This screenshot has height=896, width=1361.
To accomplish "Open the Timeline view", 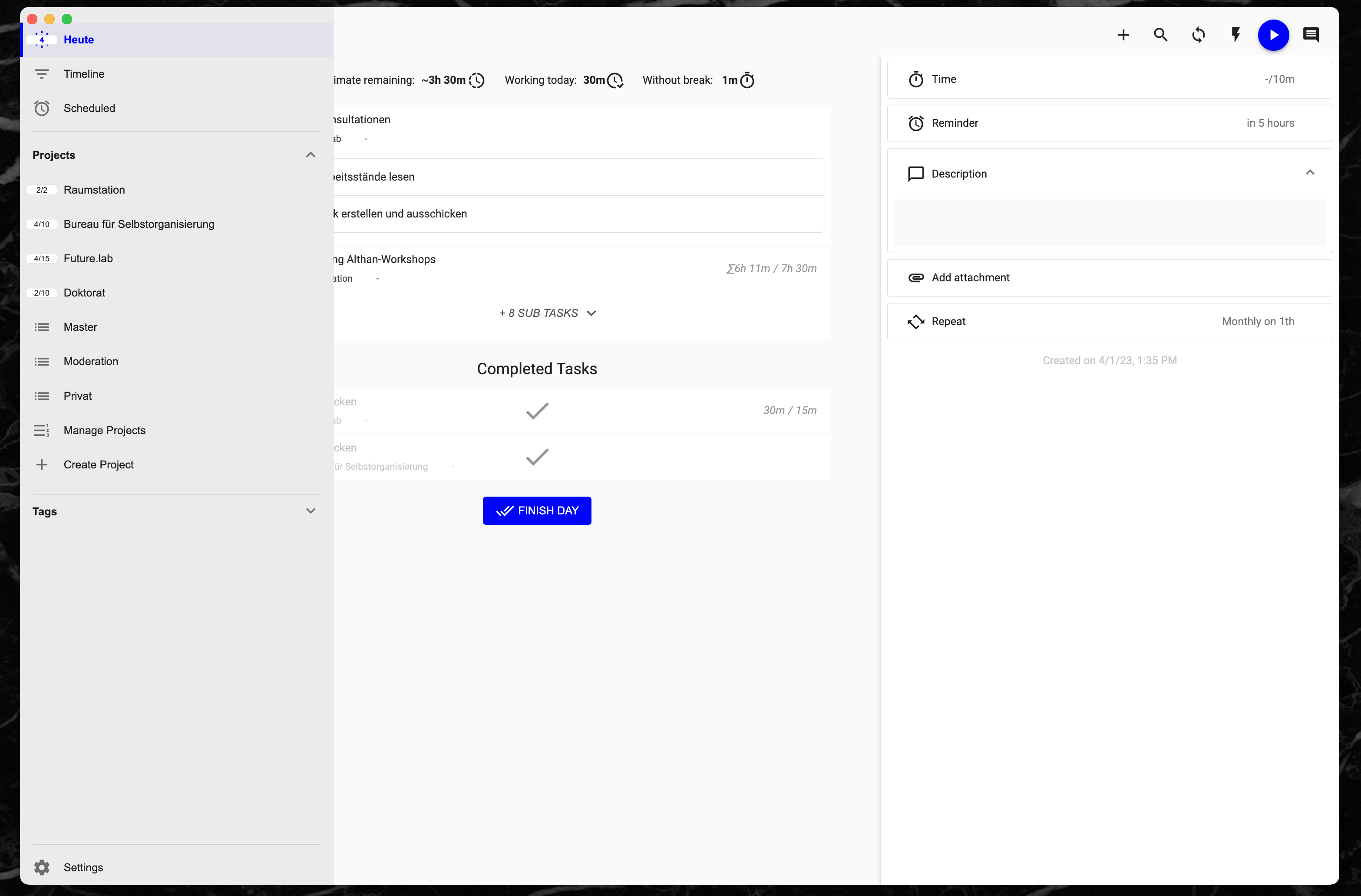I will [x=83, y=73].
